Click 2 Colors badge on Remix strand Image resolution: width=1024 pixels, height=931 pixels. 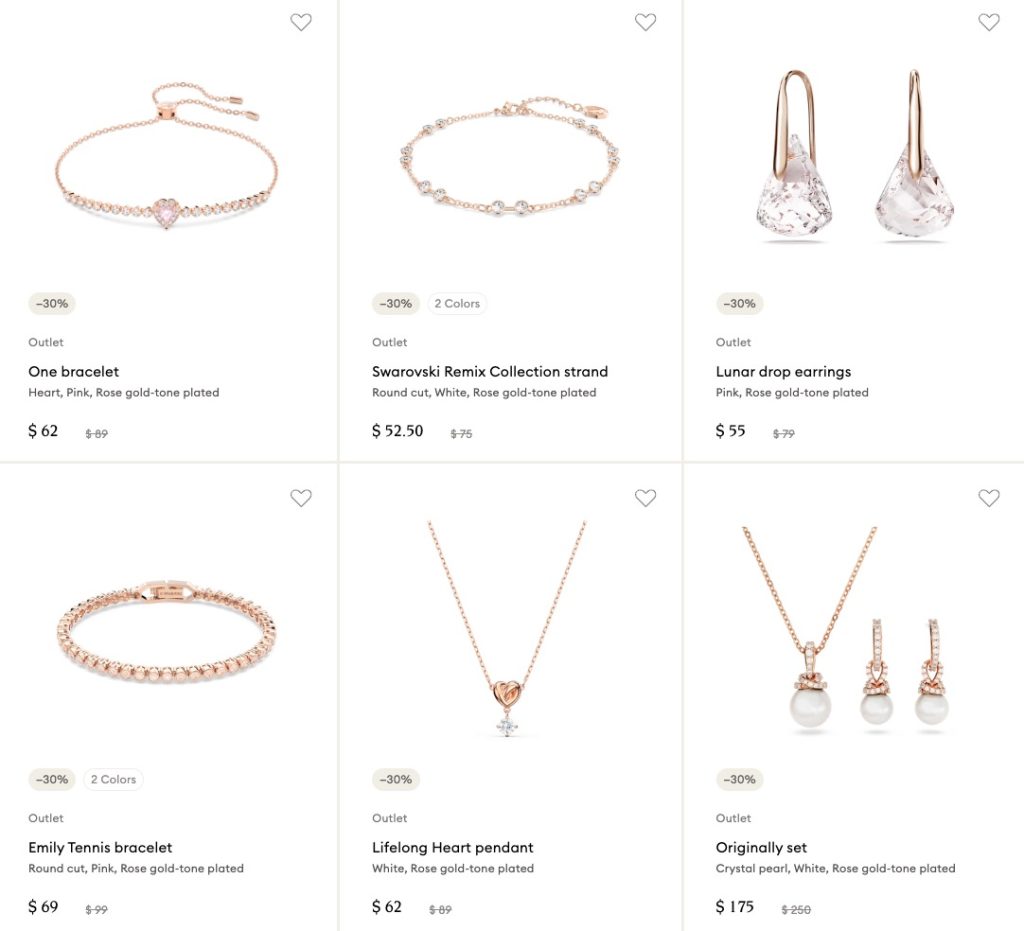click(457, 304)
